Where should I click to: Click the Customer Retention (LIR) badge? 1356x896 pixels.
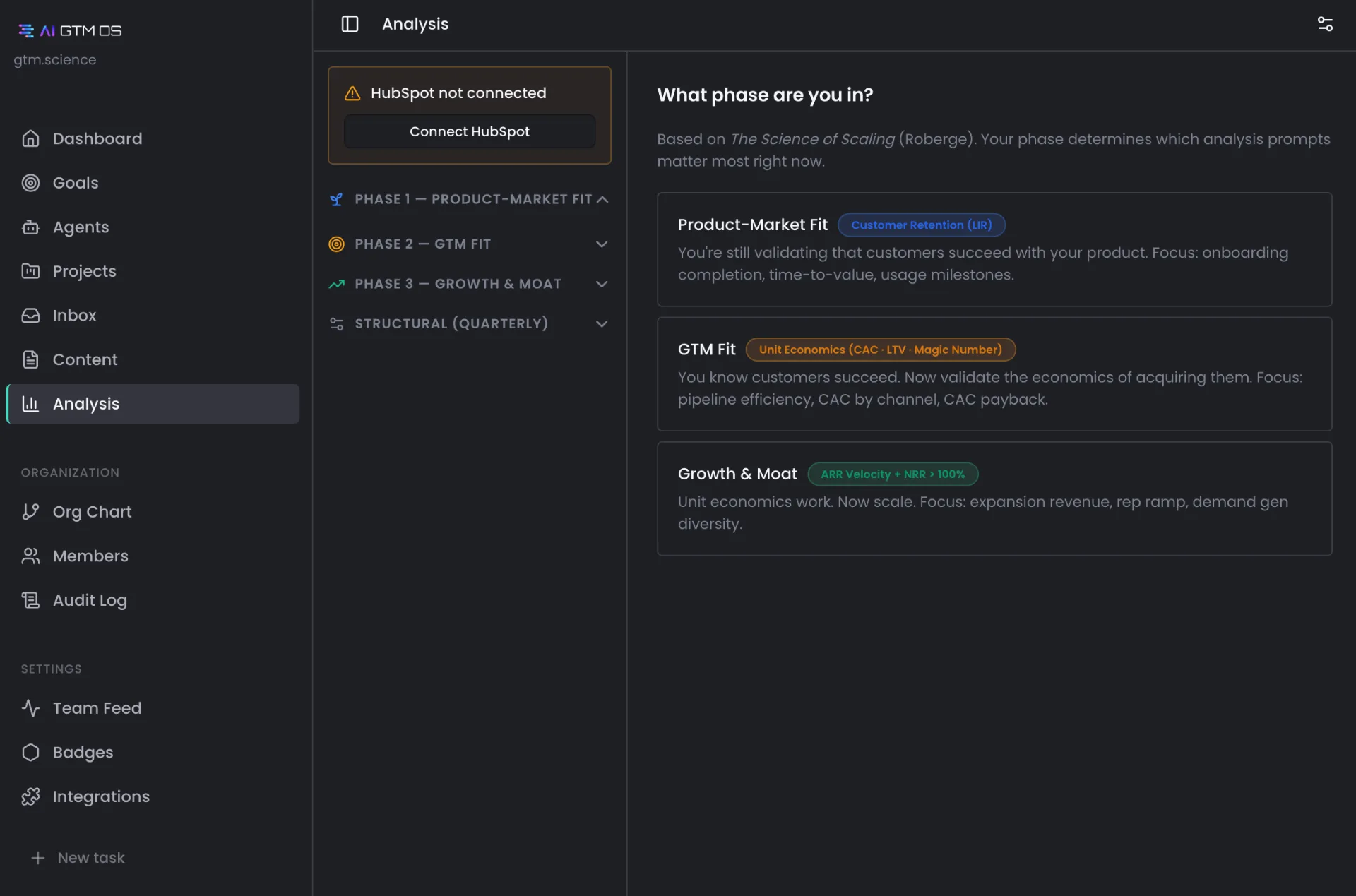point(921,225)
